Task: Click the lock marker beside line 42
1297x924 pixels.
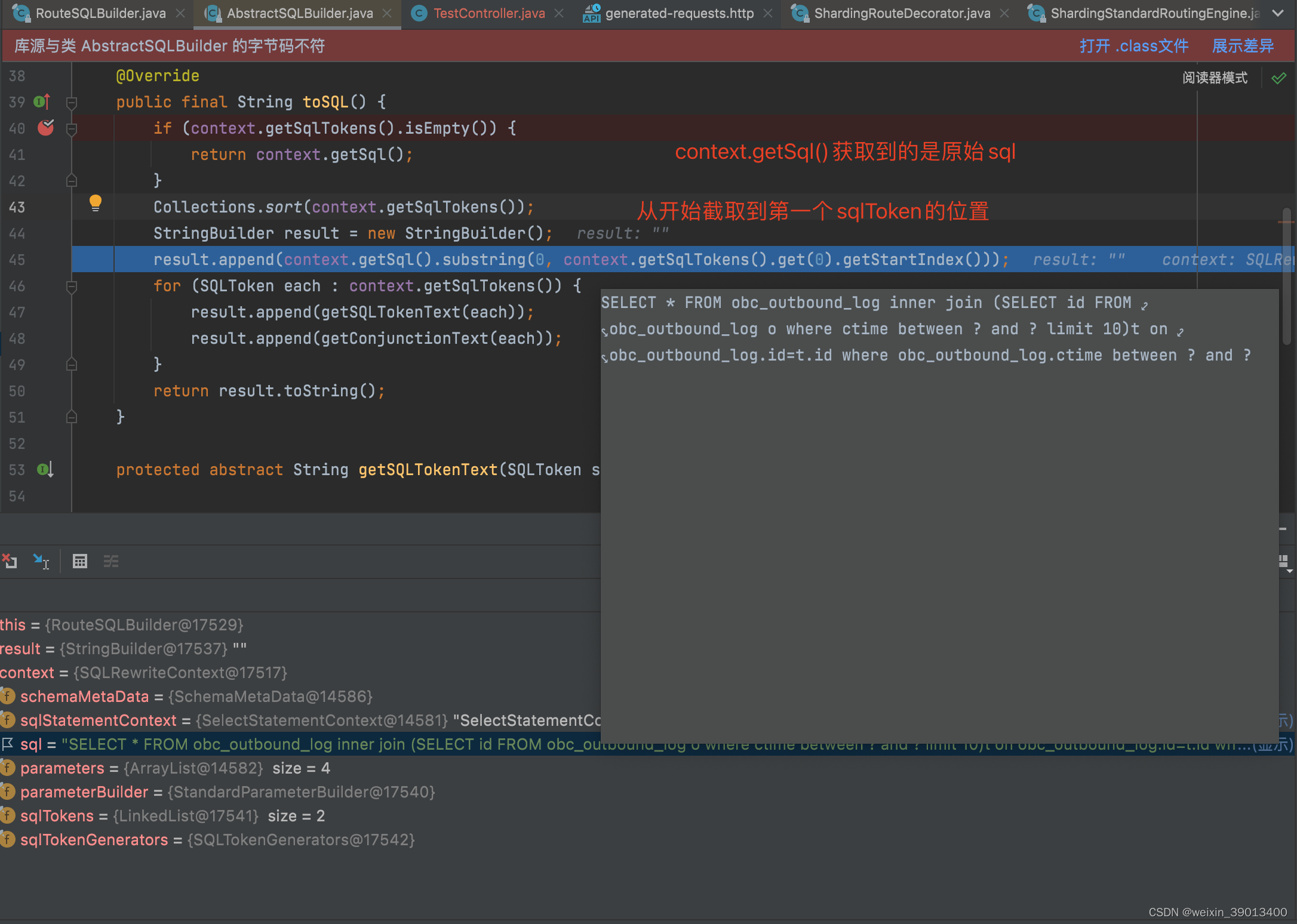Action: click(71, 180)
